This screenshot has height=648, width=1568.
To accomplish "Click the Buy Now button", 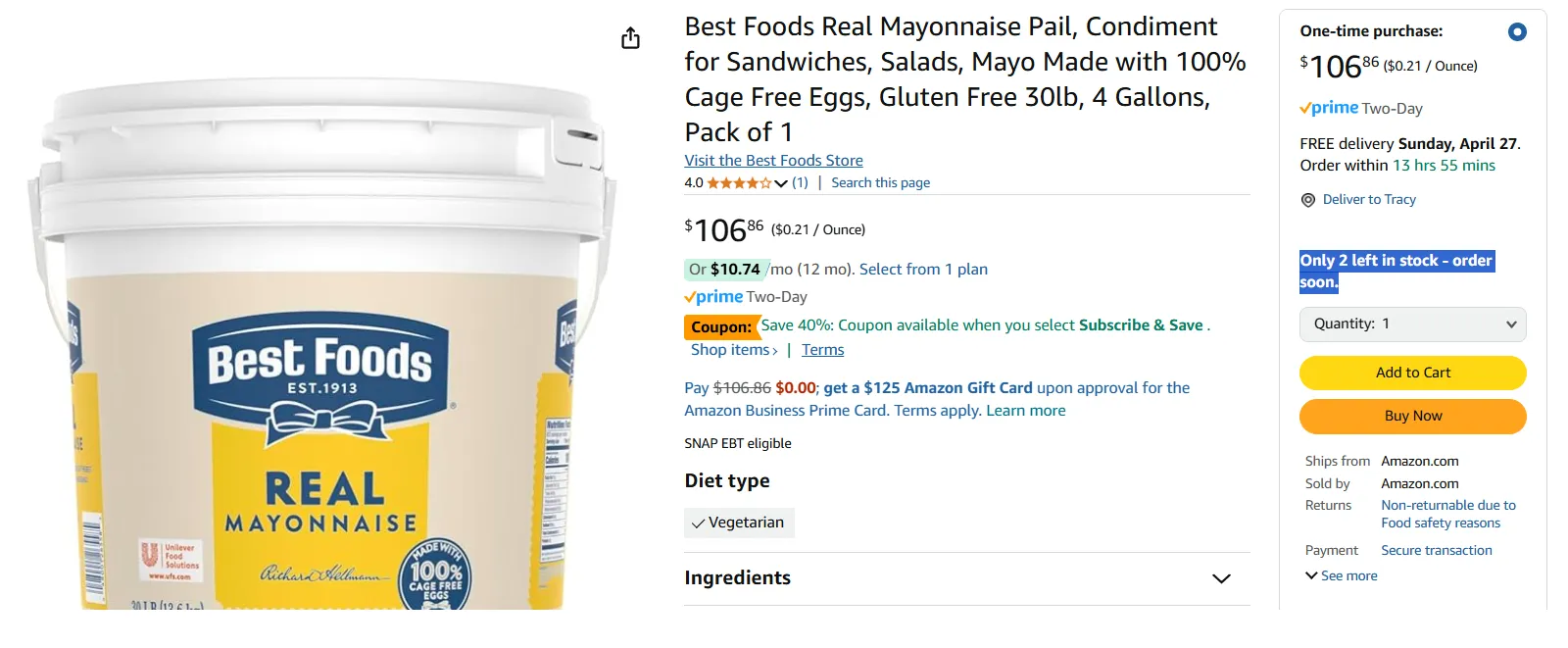I will pyautogui.click(x=1412, y=416).
